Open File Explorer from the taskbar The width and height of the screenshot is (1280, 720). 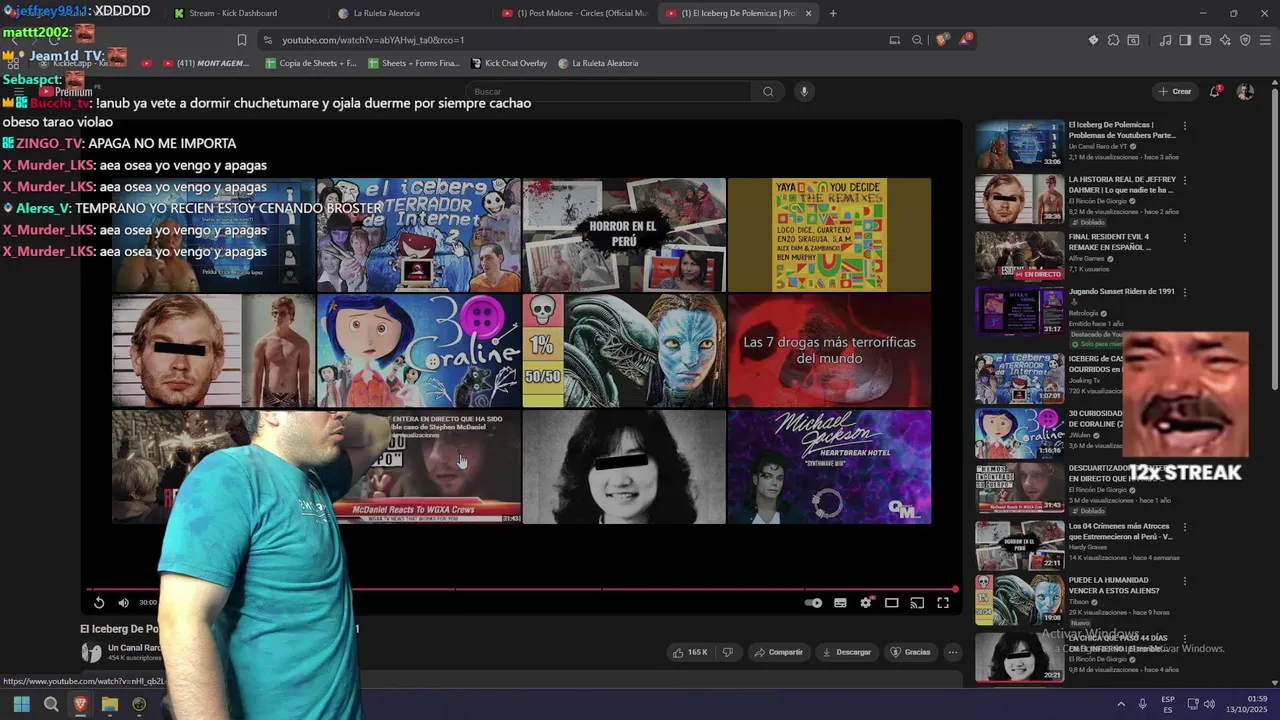pos(110,704)
